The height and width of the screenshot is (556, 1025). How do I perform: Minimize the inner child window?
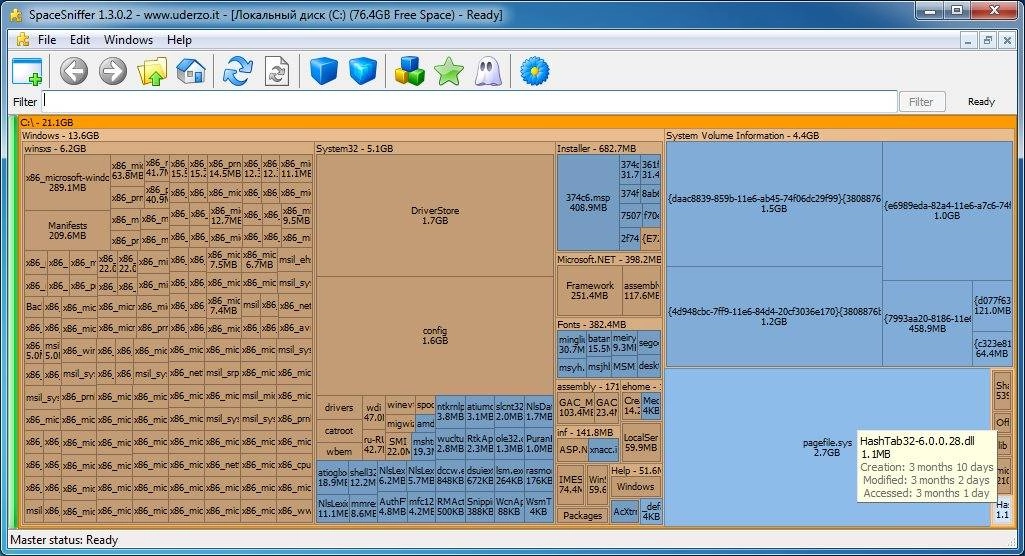(x=968, y=41)
